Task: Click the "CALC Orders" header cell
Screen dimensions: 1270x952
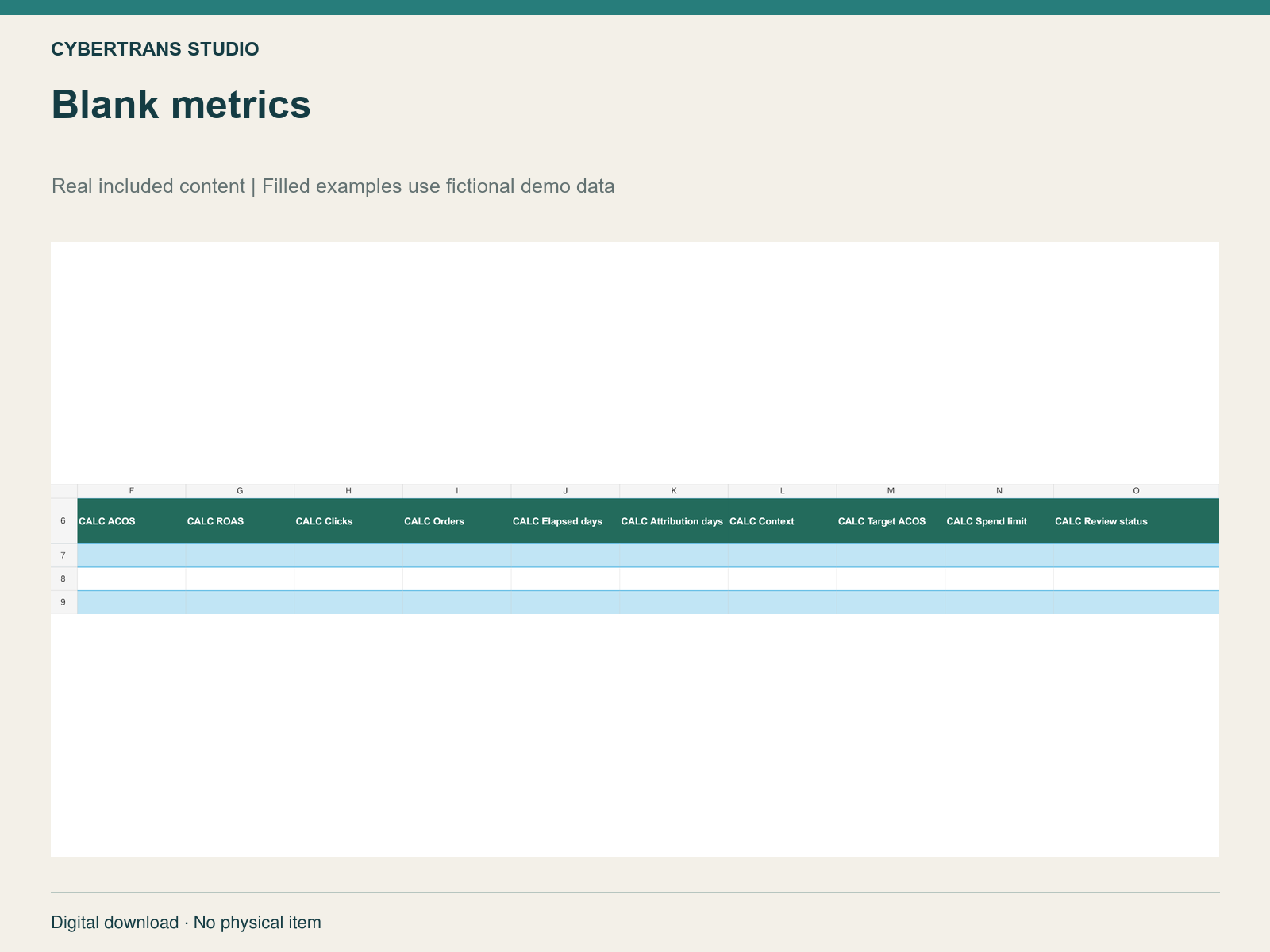Action: (x=457, y=521)
